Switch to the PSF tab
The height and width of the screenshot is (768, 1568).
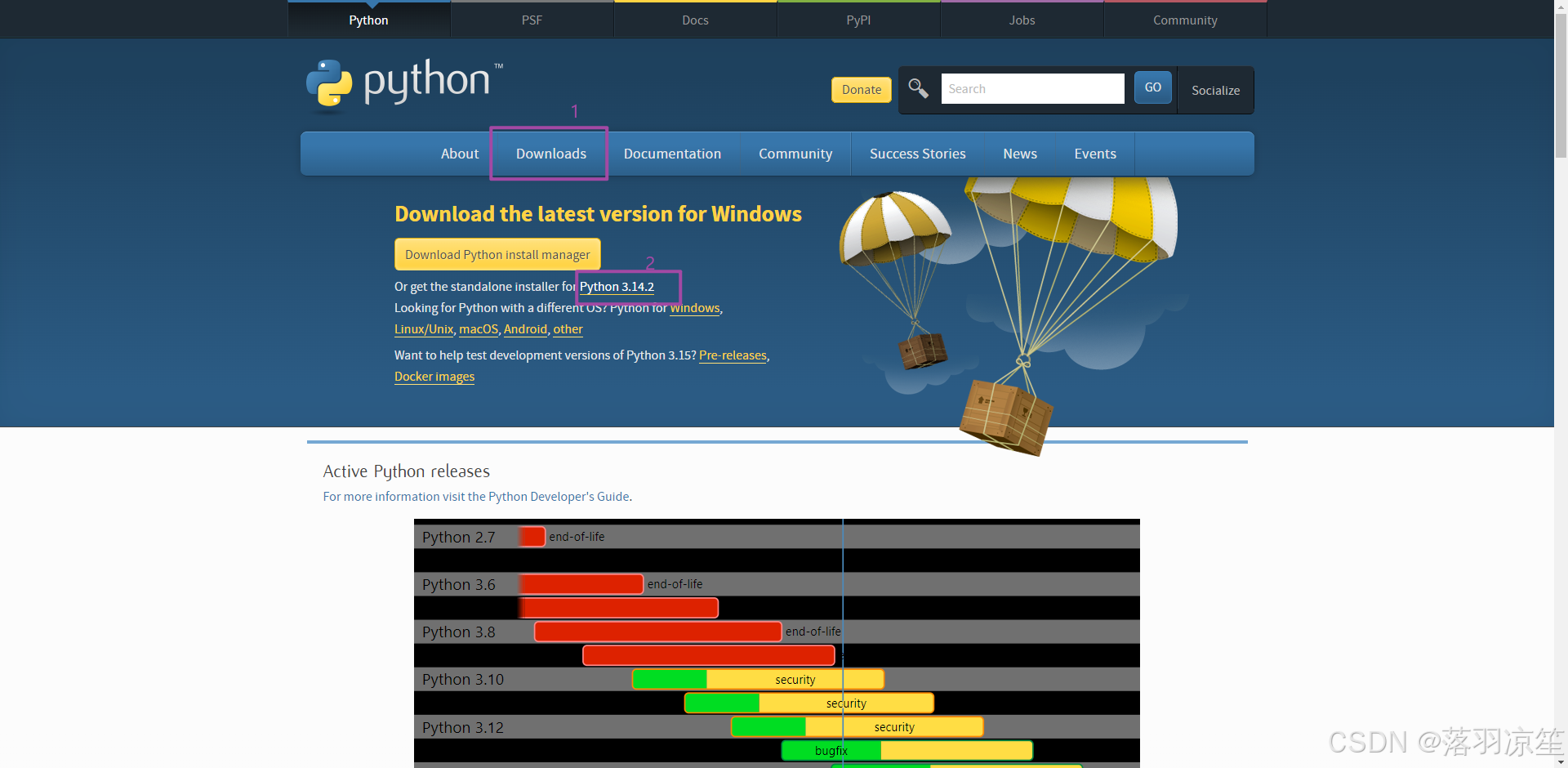[x=532, y=20]
